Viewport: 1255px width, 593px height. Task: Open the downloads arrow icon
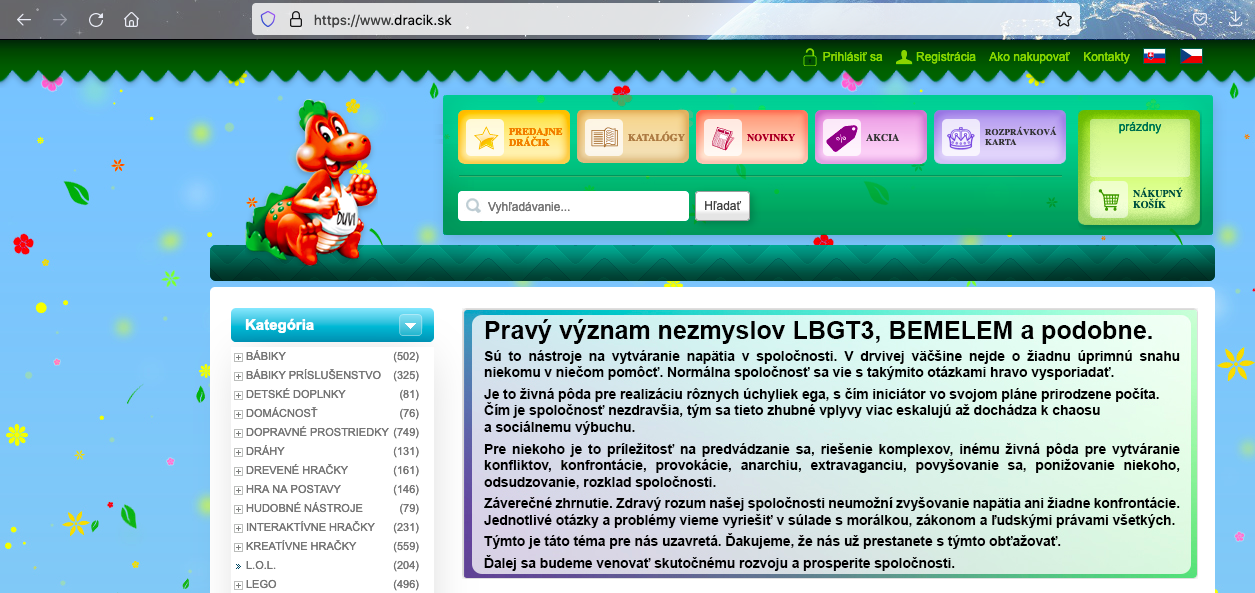1235,19
